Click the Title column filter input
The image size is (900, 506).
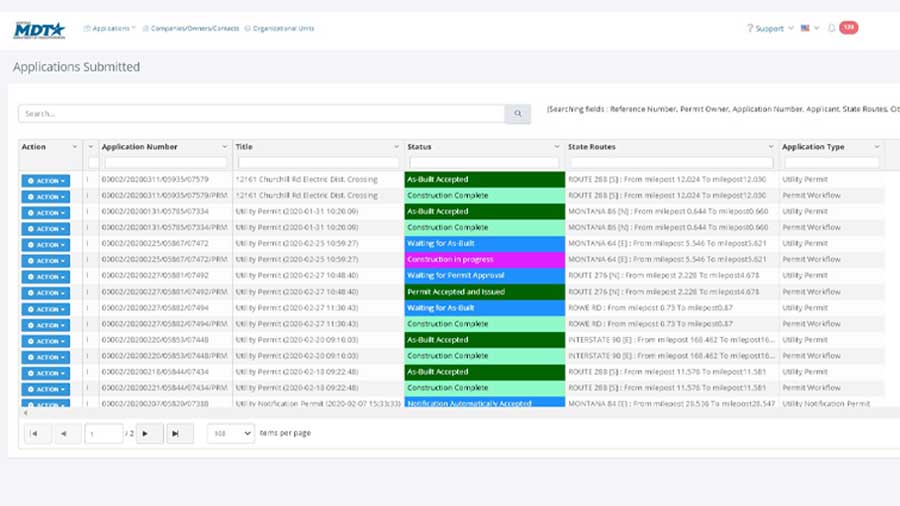(315, 162)
